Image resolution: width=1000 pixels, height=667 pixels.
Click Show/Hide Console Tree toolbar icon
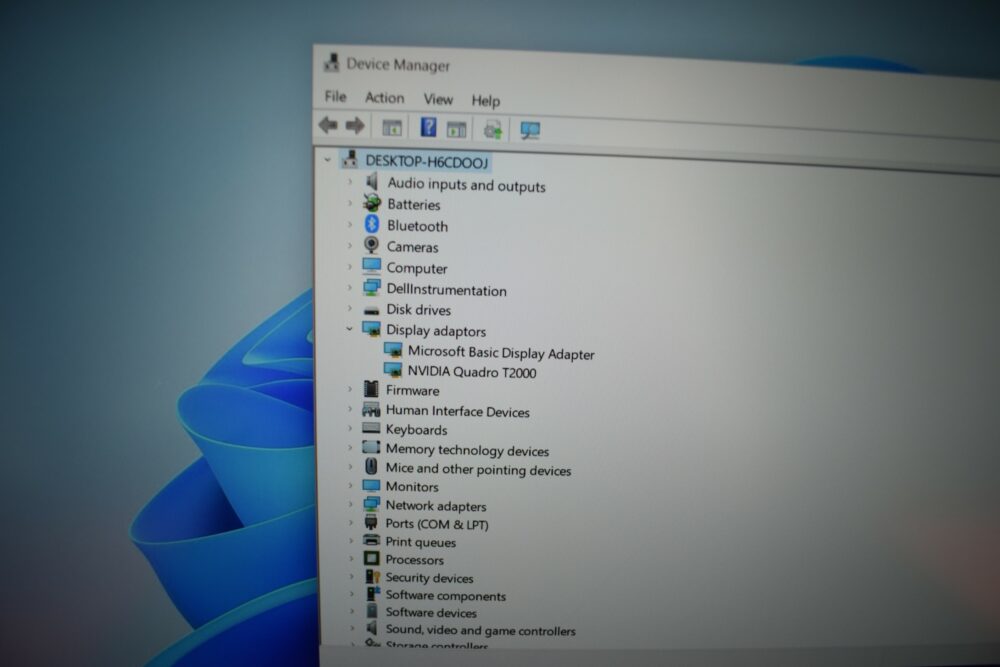[392, 128]
